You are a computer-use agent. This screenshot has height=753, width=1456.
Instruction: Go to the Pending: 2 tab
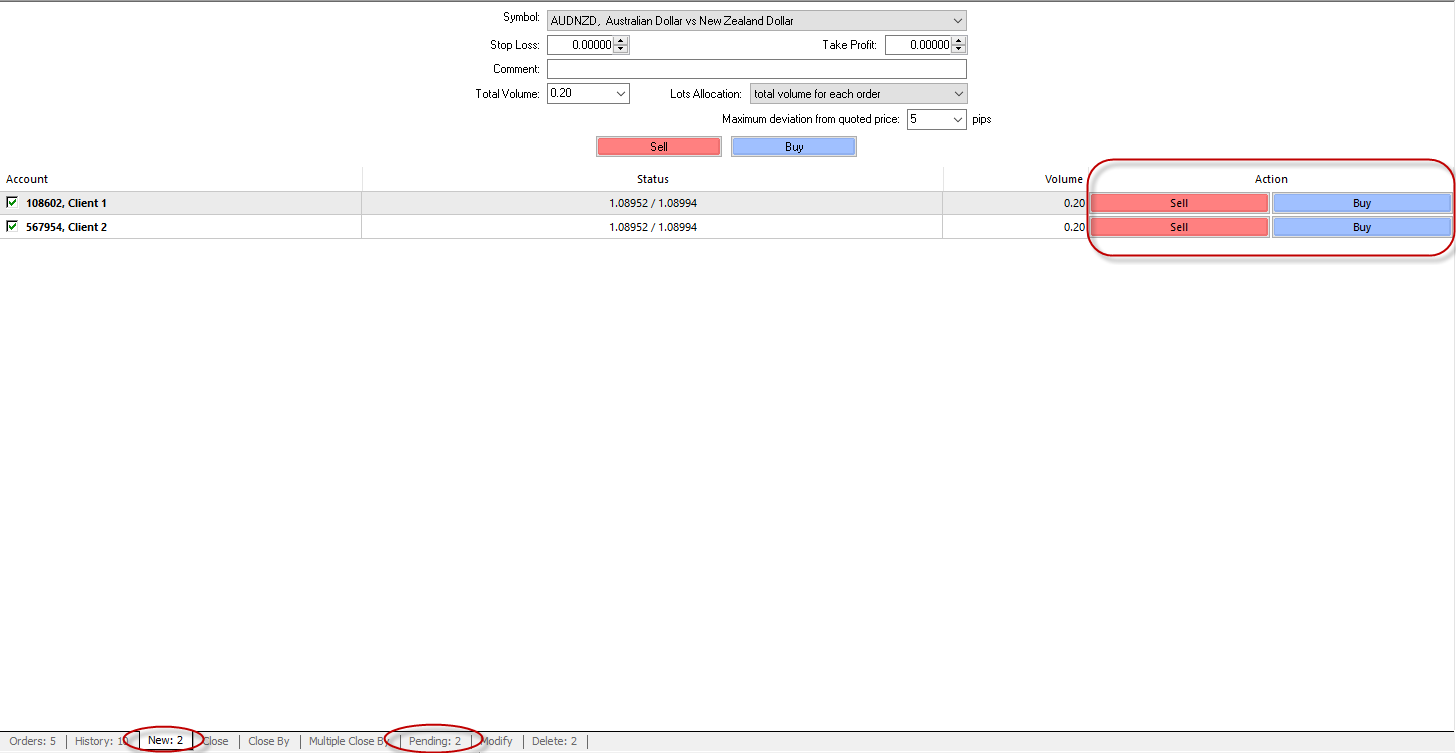[434, 741]
